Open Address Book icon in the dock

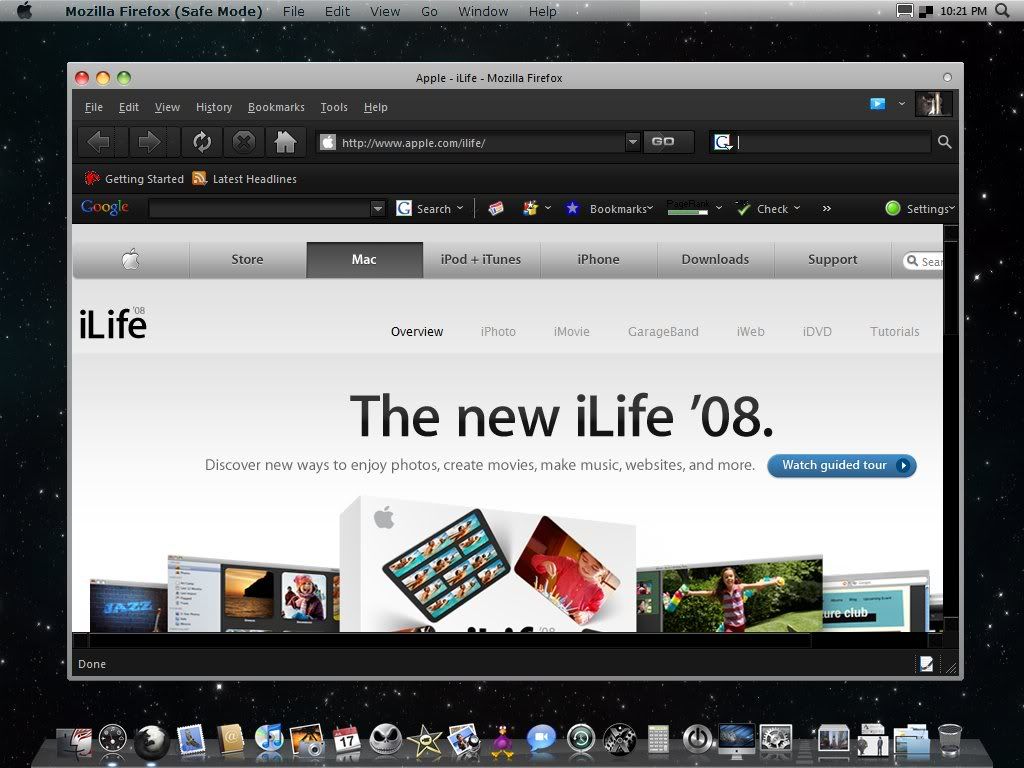pos(230,741)
